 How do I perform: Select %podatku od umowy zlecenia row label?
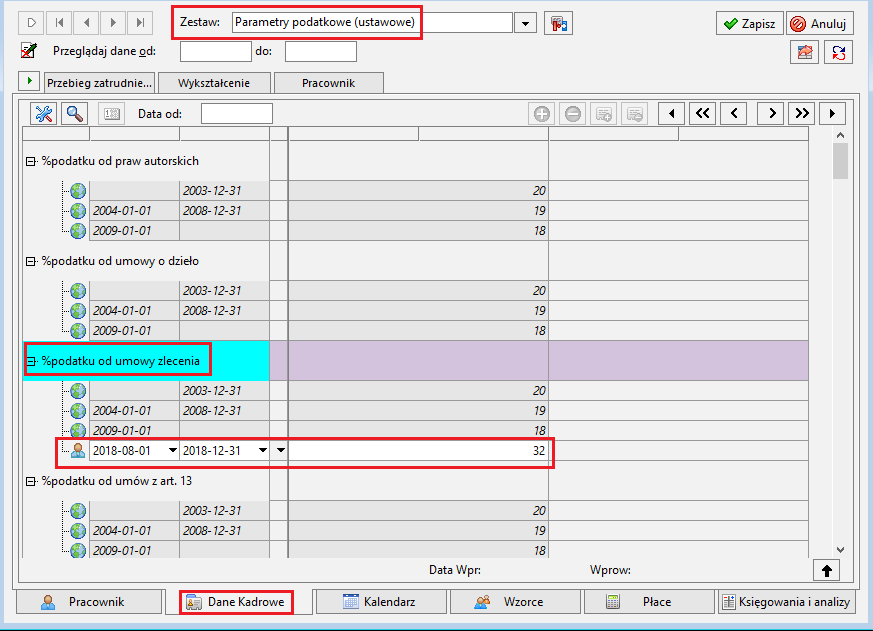pyautogui.click(x=120, y=361)
